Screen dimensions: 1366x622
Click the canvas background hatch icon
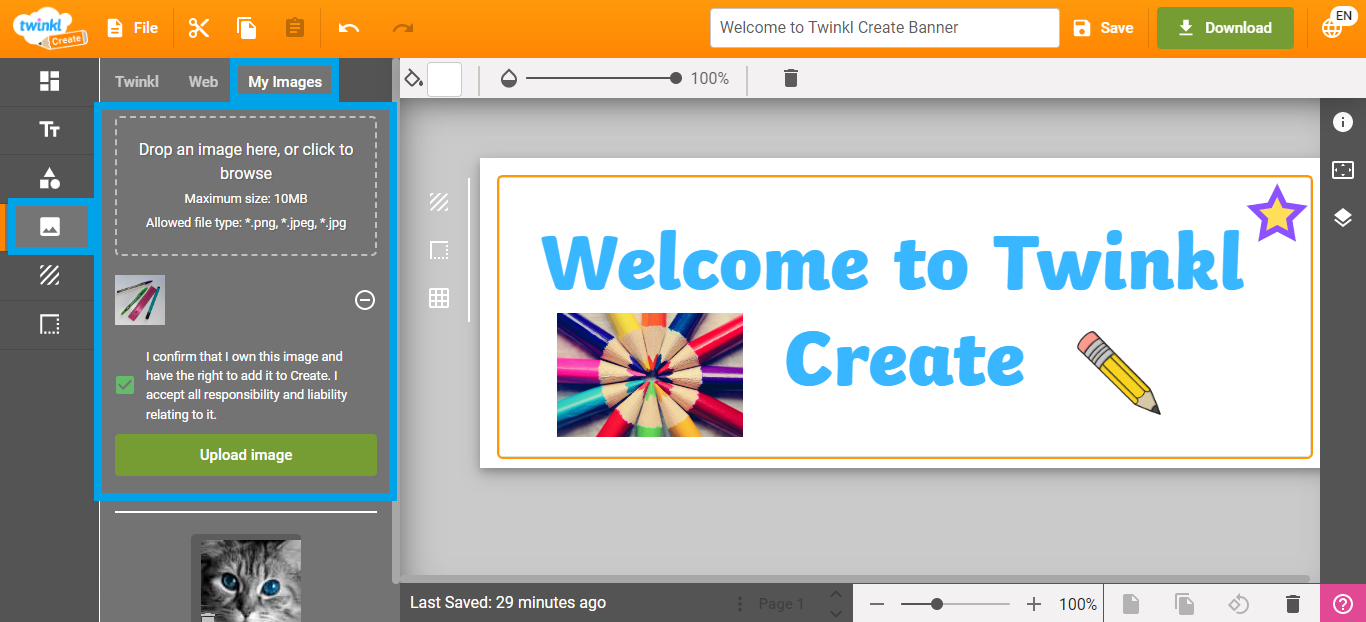(439, 202)
